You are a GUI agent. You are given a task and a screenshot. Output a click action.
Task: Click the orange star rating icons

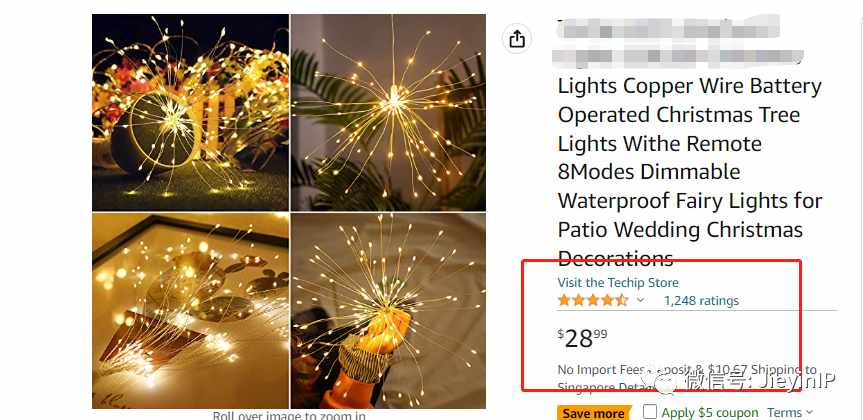tap(592, 301)
